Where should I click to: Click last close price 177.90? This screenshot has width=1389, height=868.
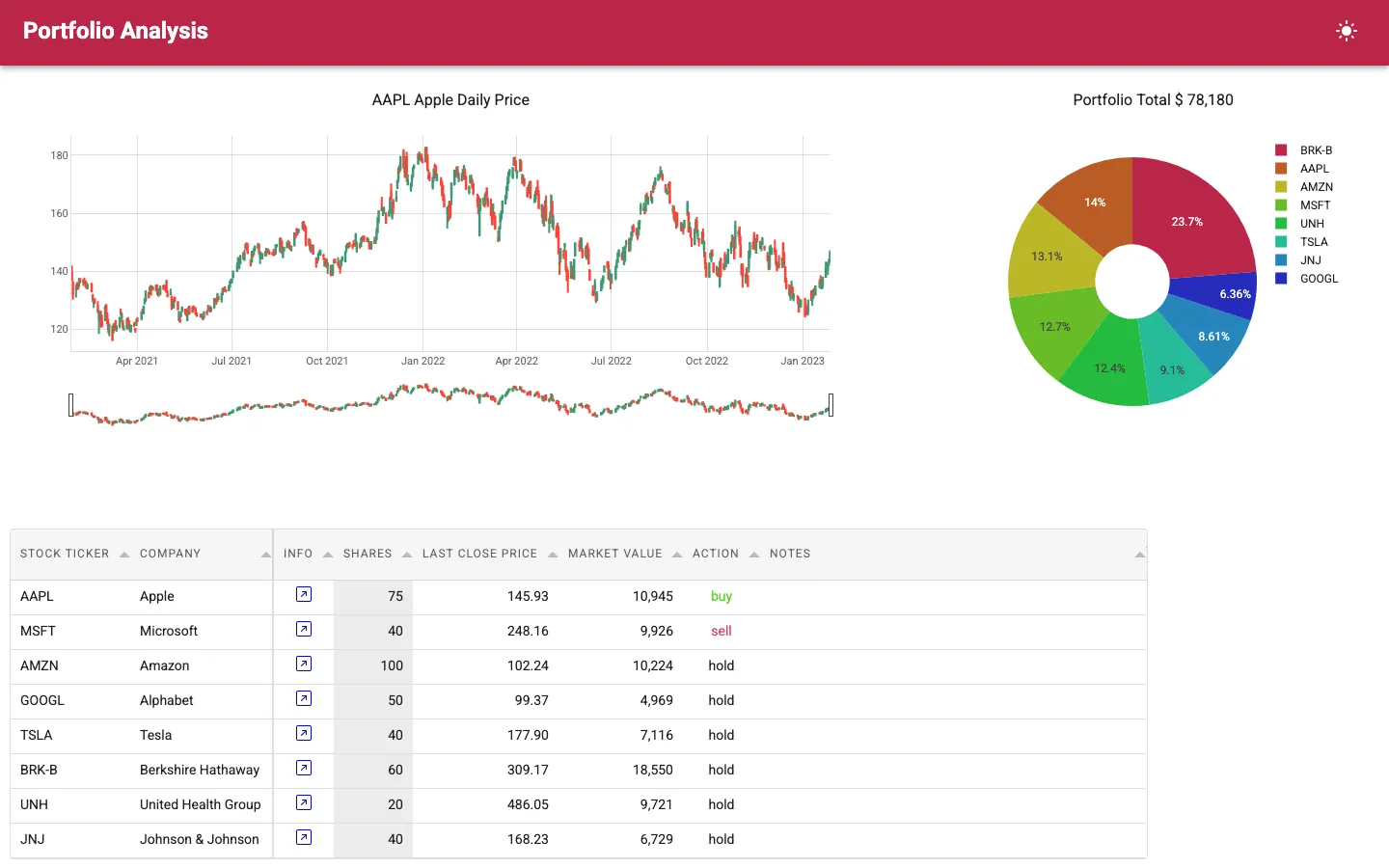[528, 735]
